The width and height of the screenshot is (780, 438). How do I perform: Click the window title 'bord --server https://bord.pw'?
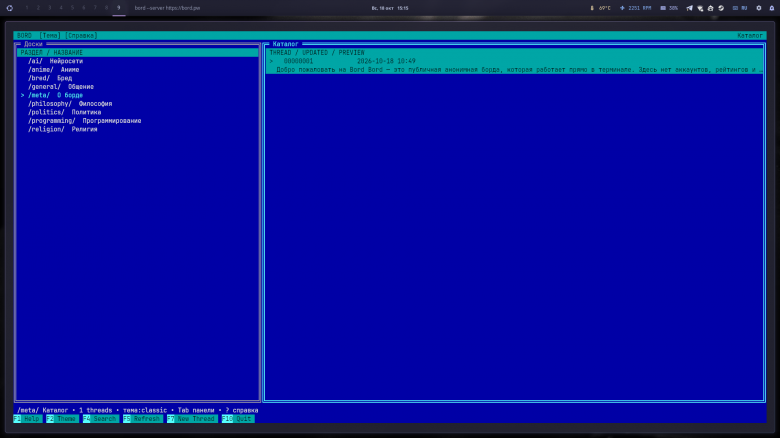coord(167,8)
